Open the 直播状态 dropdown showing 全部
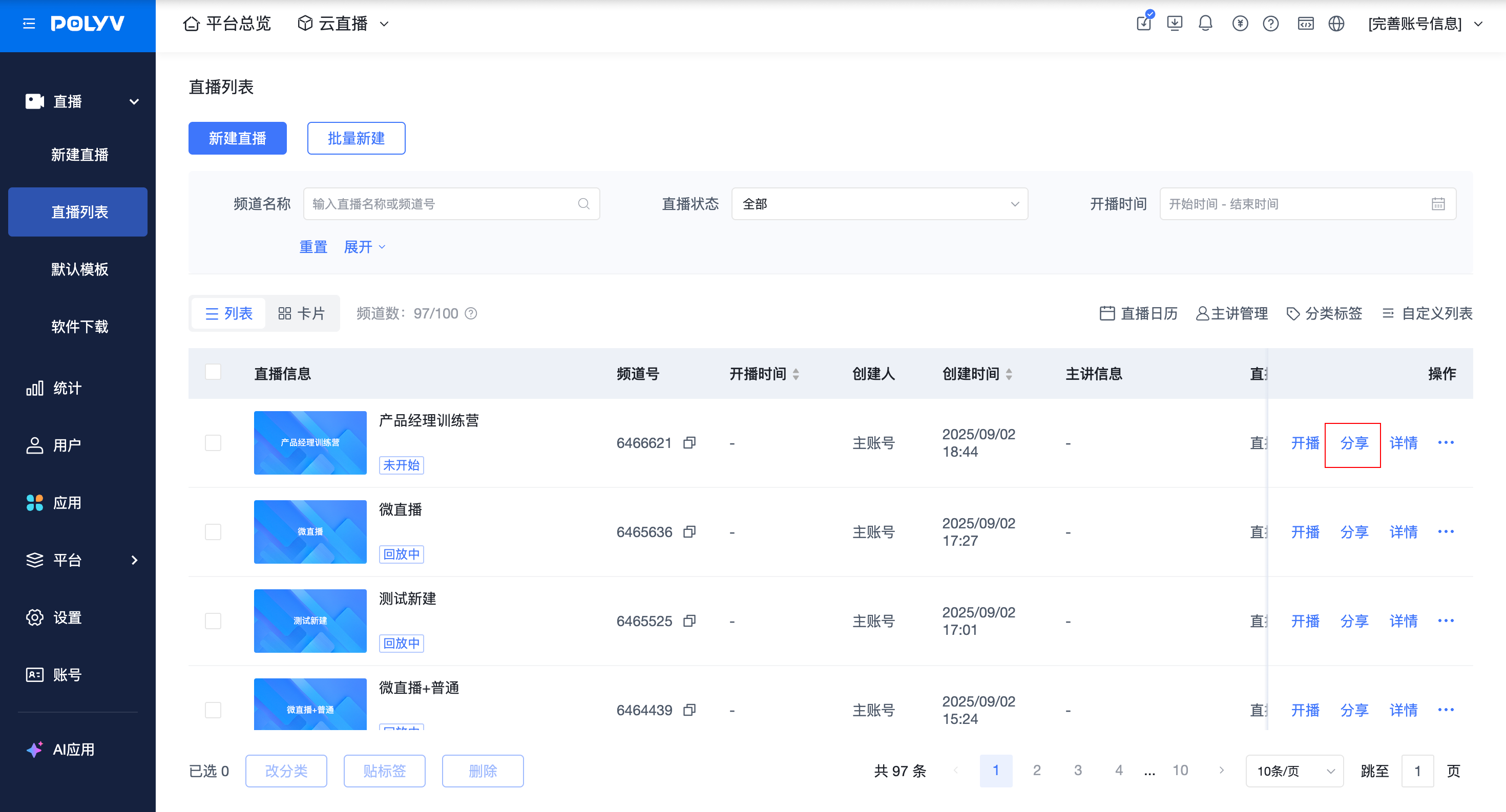This screenshot has width=1506, height=812. pyautogui.click(x=880, y=204)
